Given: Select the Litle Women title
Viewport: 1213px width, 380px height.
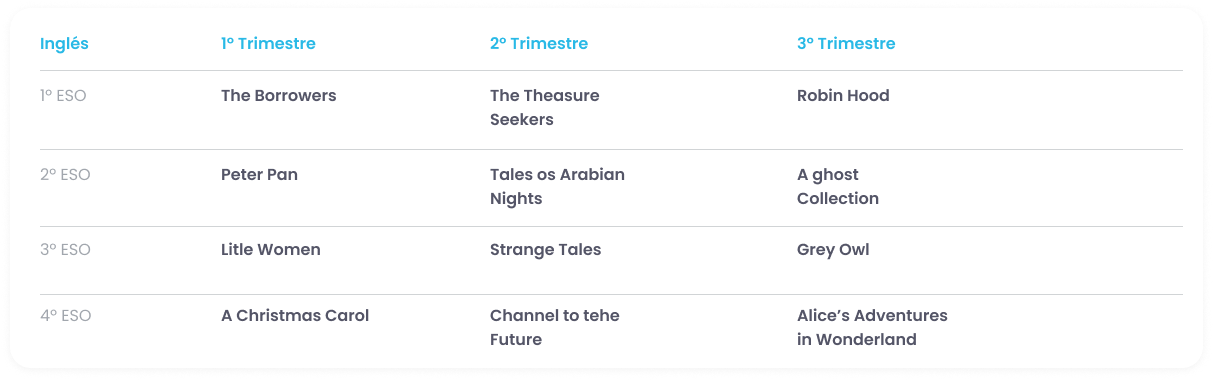Looking at the screenshot, I should (271, 250).
